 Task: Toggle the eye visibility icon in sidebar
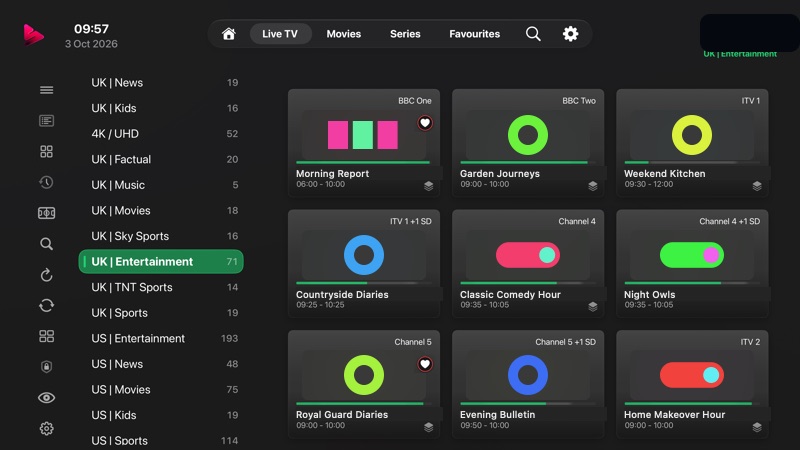pos(46,398)
